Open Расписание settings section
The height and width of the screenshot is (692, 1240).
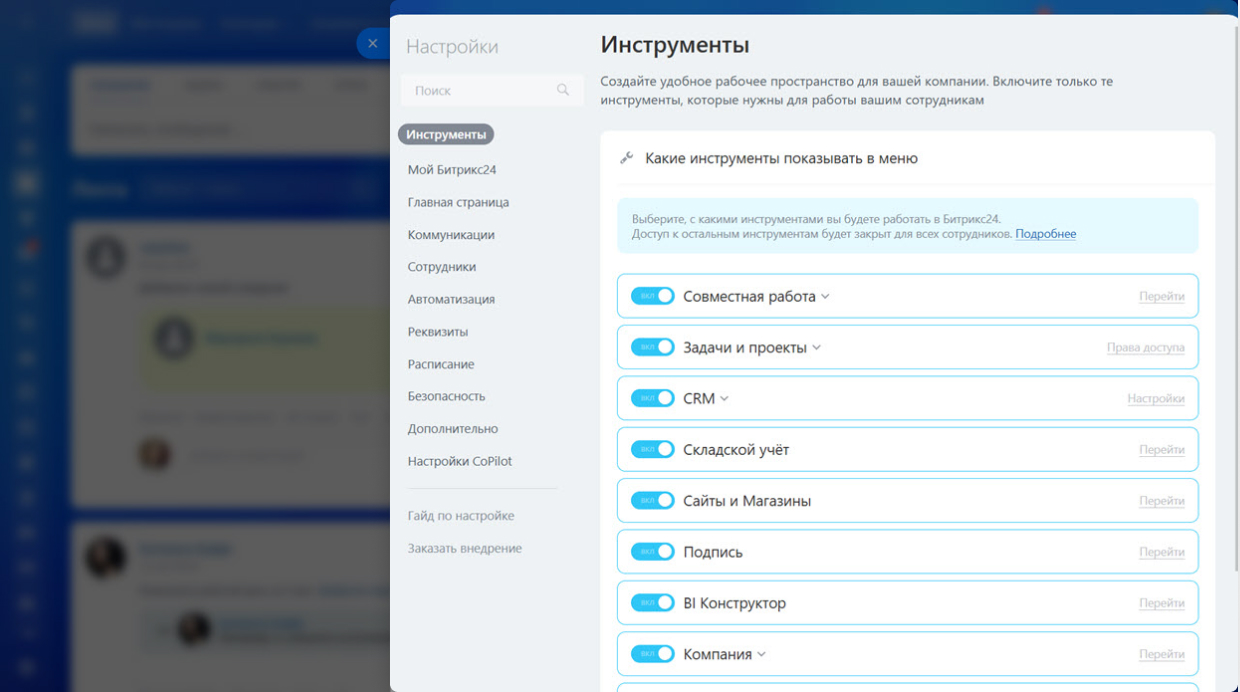pos(441,364)
